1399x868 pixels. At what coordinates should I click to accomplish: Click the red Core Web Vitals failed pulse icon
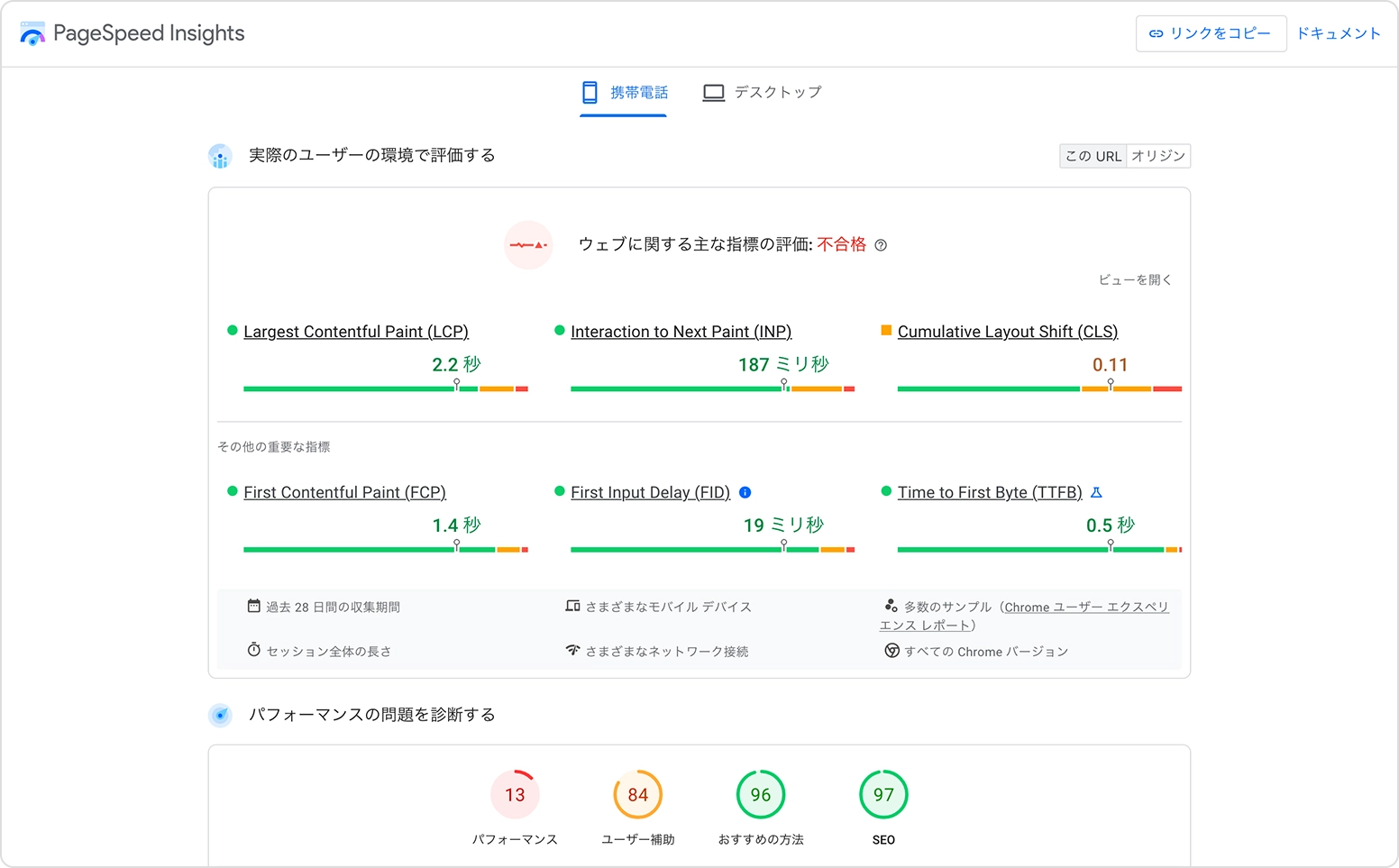(x=528, y=245)
